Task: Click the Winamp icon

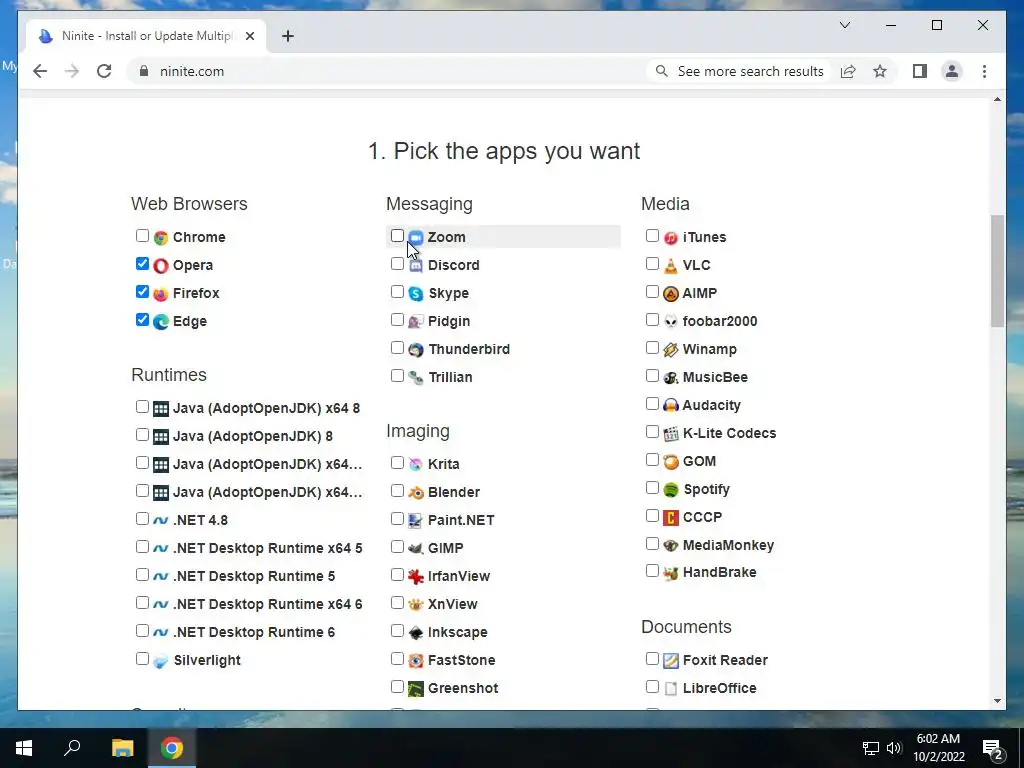Action: (671, 350)
